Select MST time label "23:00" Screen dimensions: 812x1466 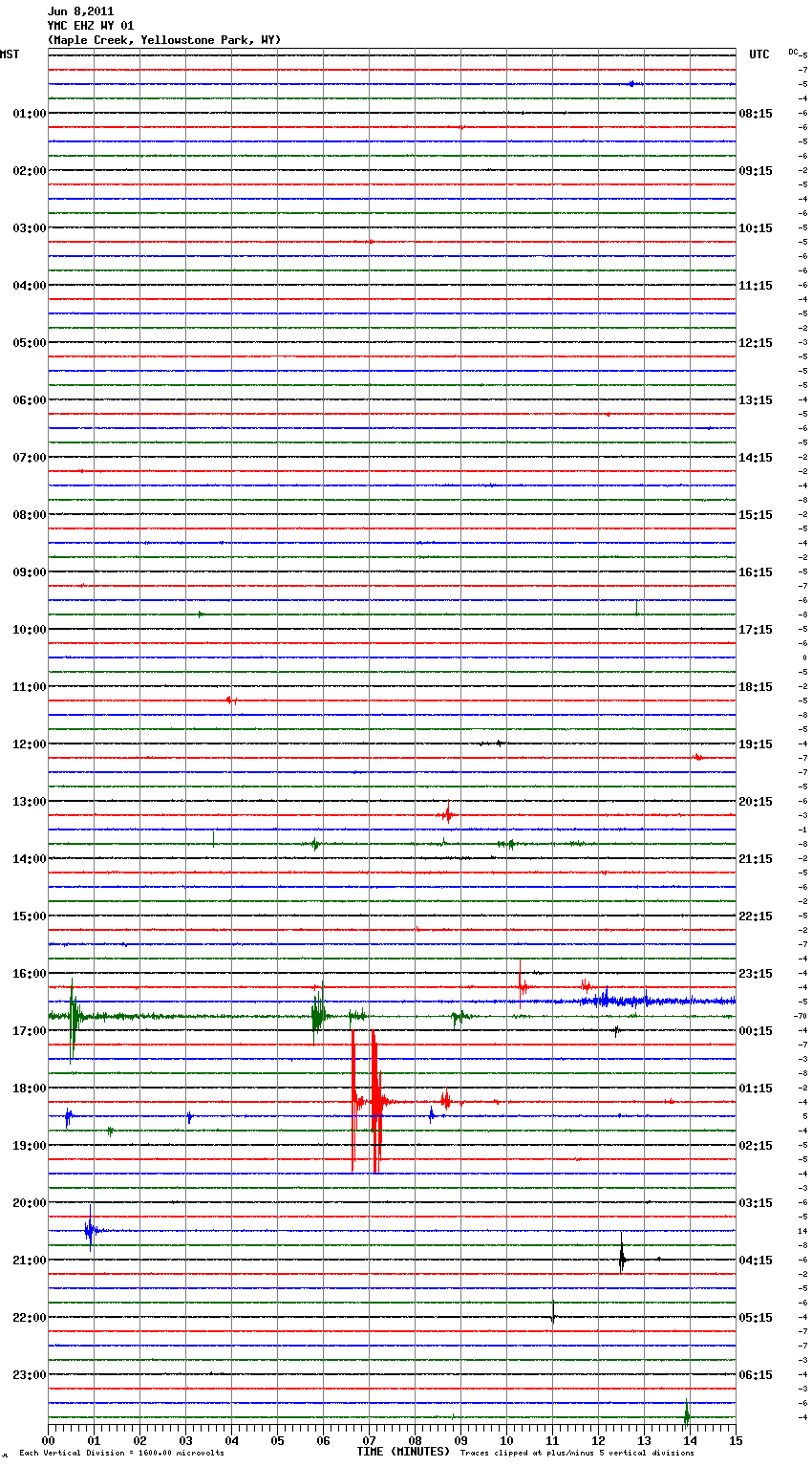pos(30,1375)
